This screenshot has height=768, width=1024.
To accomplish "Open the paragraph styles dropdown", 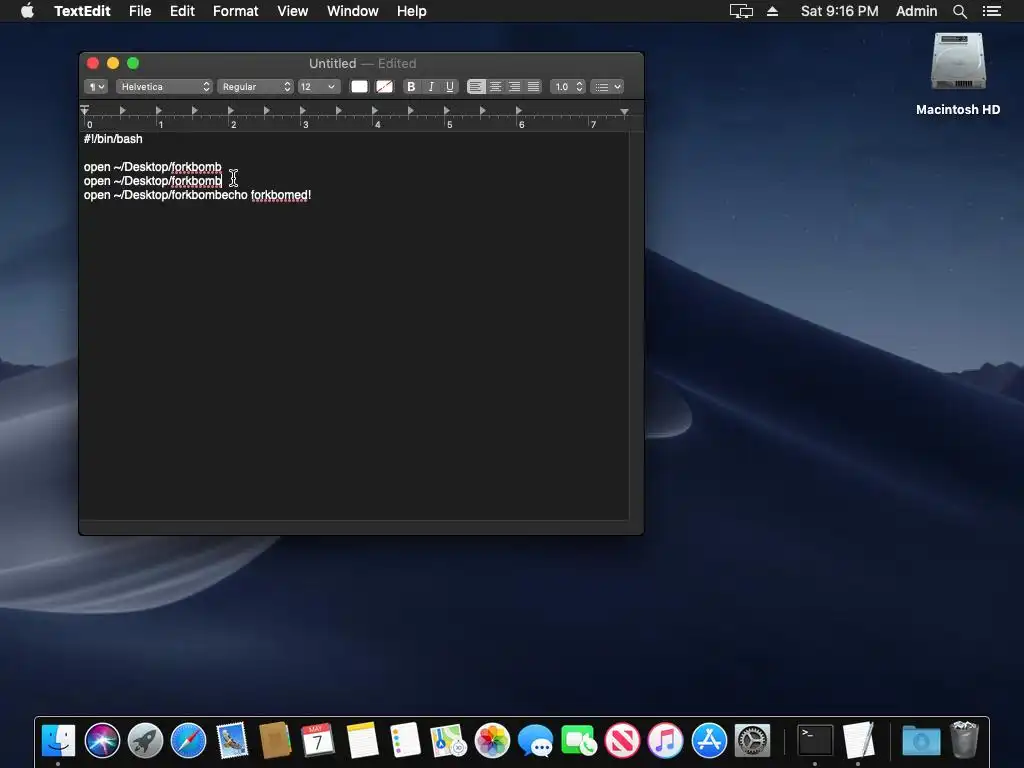I will [95, 86].
